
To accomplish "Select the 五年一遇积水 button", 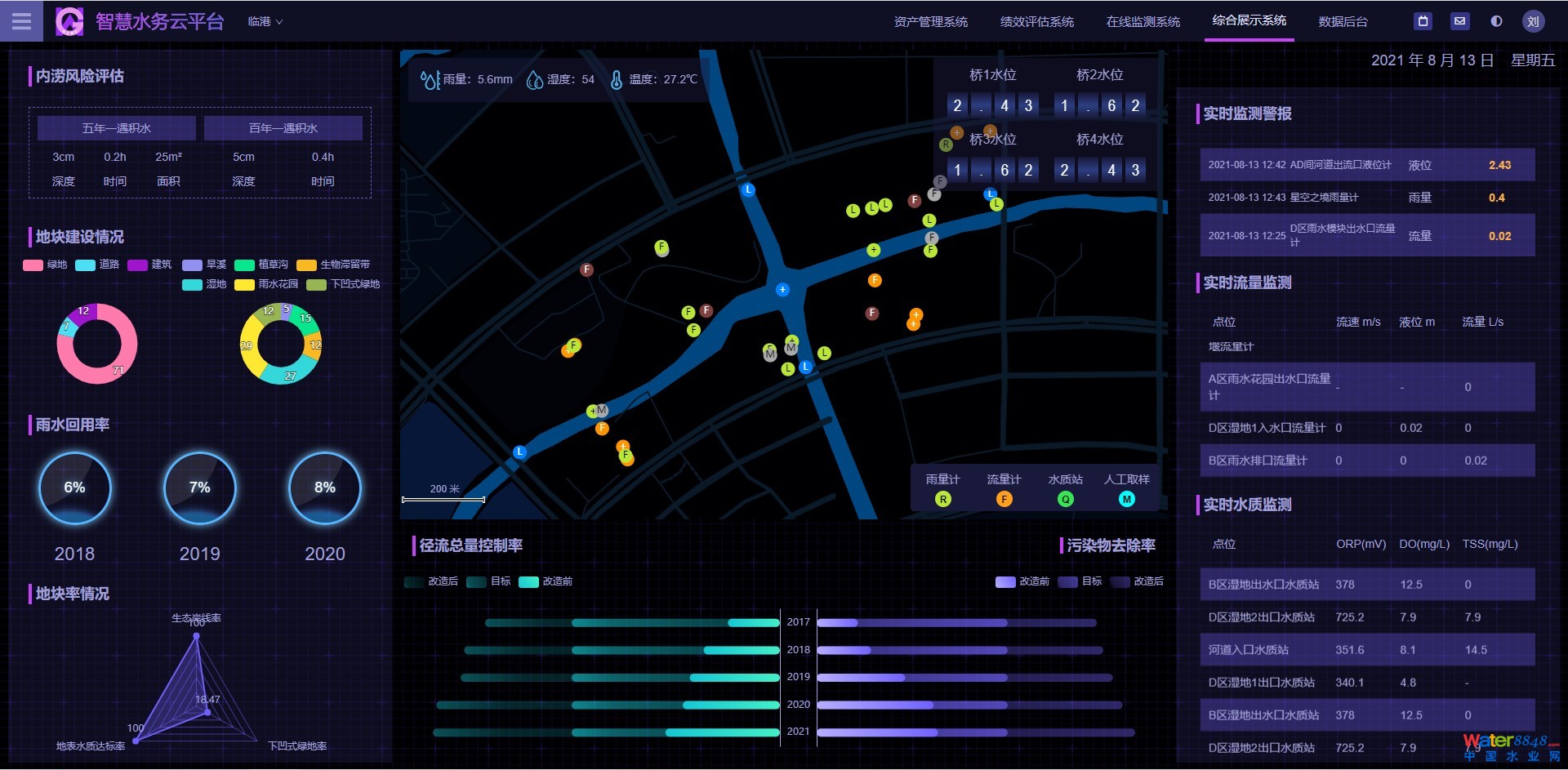I will coord(116,128).
